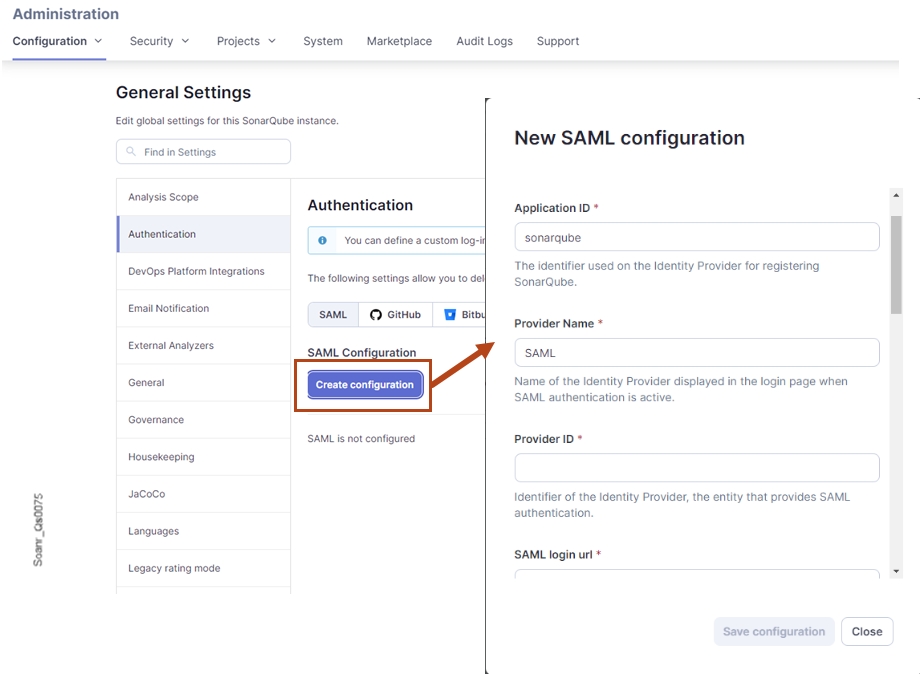Viewport: 920px width, 674px height.
Task: Close the New SAML configuration dialog
Action: (x=866, y=631)
